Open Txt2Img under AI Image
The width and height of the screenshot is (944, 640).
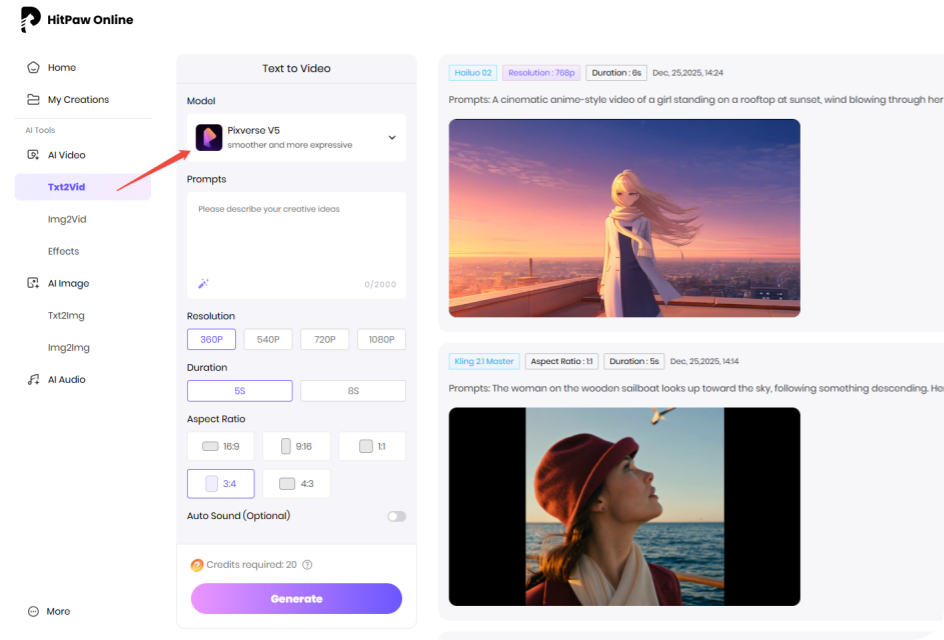67,316
